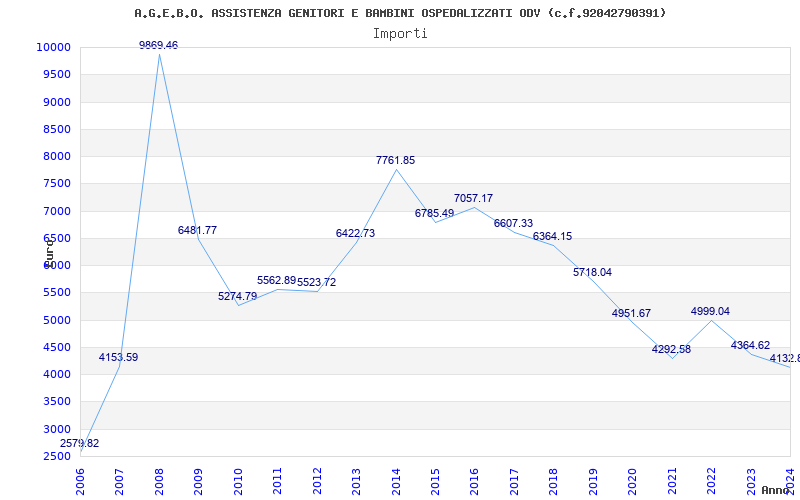Screen dimensions: 800x500
Task: Click y-axis tick label 9500
Action: 57,74
